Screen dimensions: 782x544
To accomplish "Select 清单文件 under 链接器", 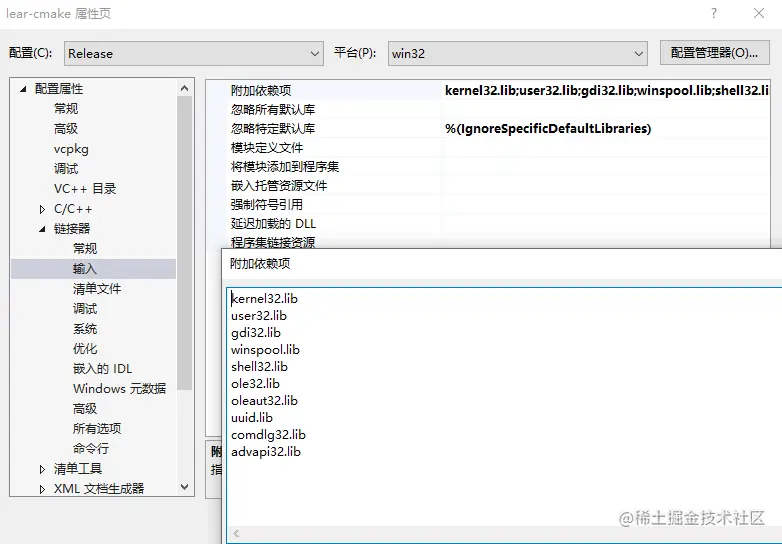I will pos(97,289).
